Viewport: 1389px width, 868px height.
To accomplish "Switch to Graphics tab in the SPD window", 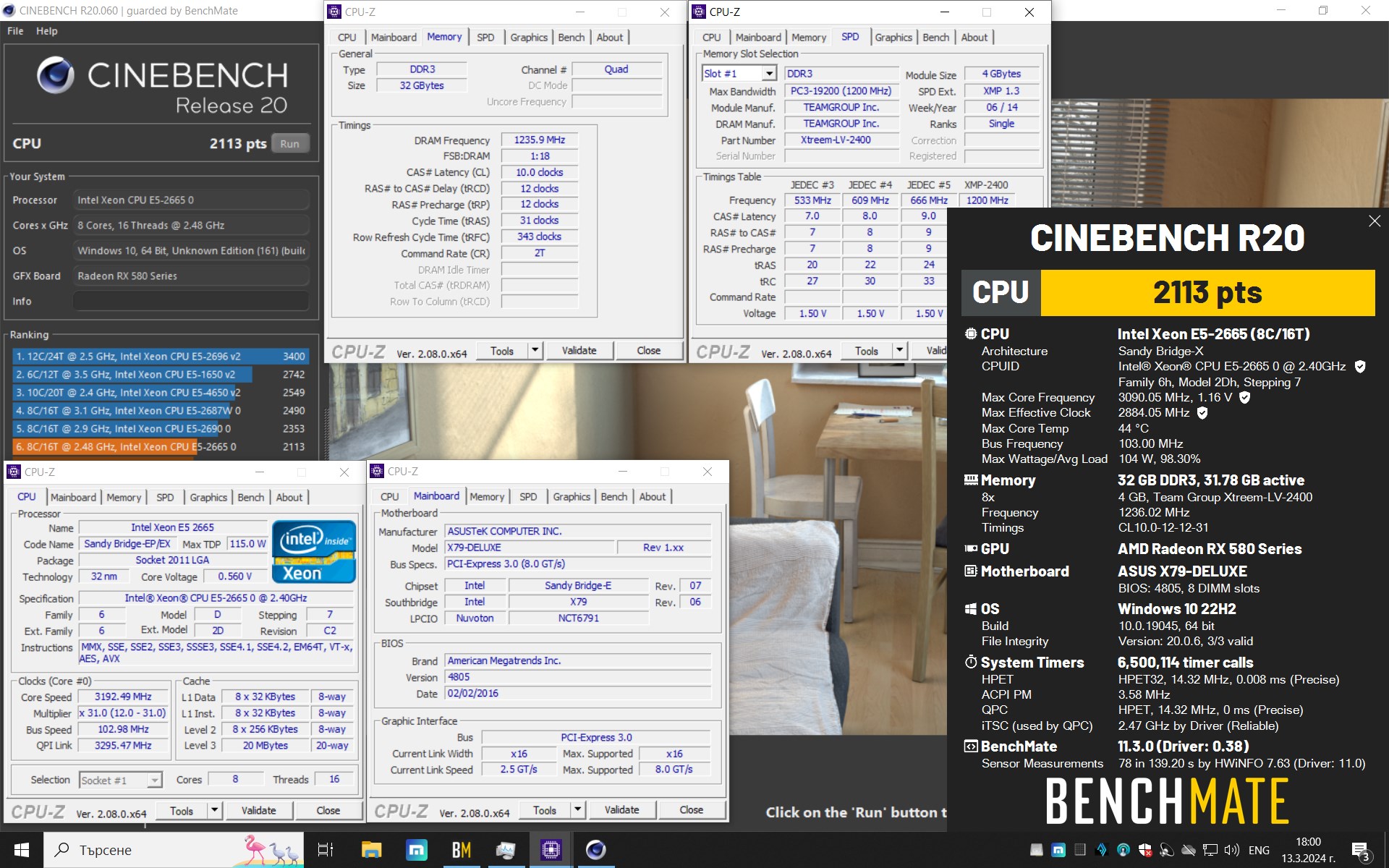I will click(x=893, y=38).
